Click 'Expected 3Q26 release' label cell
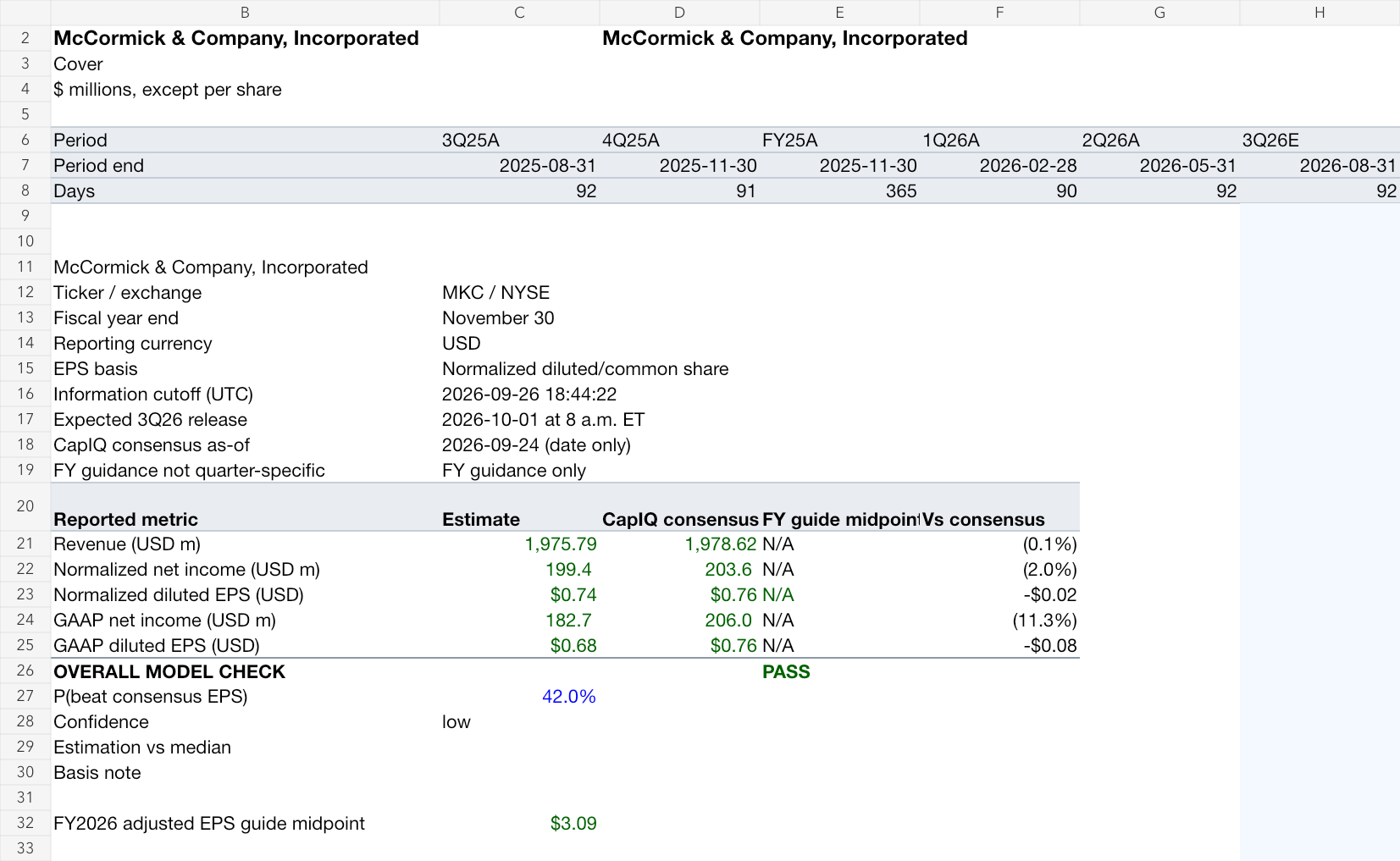The image size is (1400, 861). [245, 419]
